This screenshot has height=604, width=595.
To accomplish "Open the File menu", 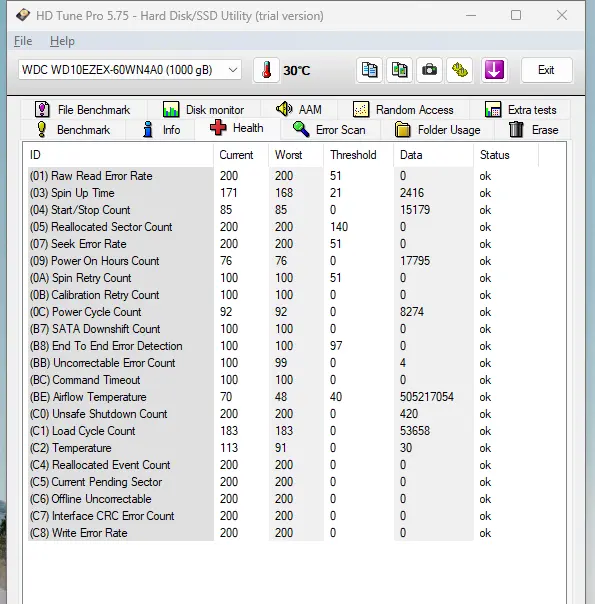I will 23,41.
